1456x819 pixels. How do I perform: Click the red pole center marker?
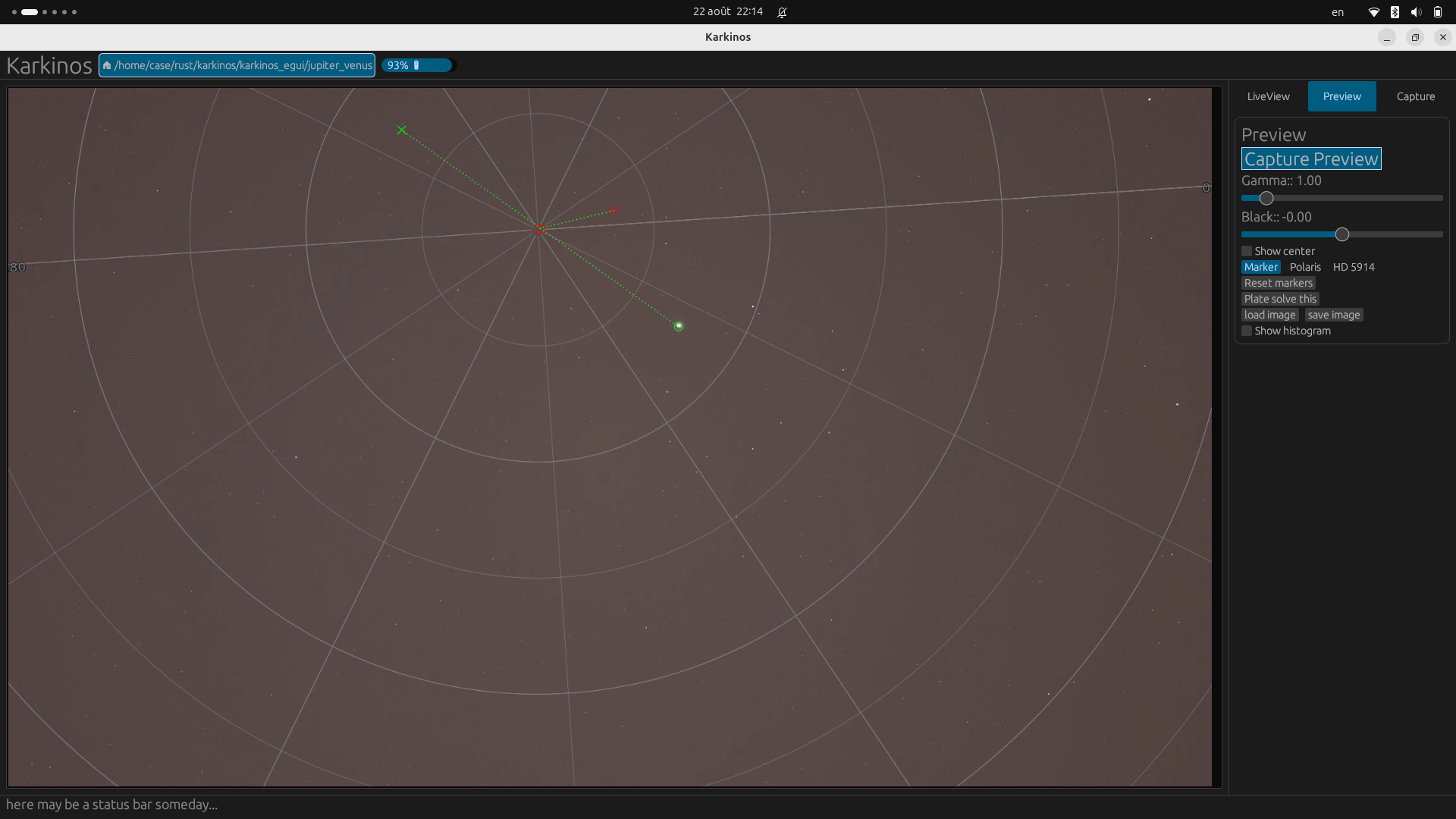coord(539,227)
